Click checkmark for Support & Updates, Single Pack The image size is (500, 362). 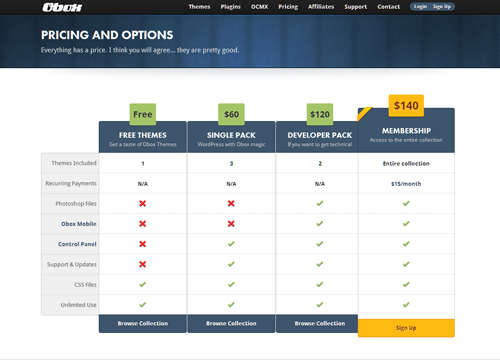[231, 264]
